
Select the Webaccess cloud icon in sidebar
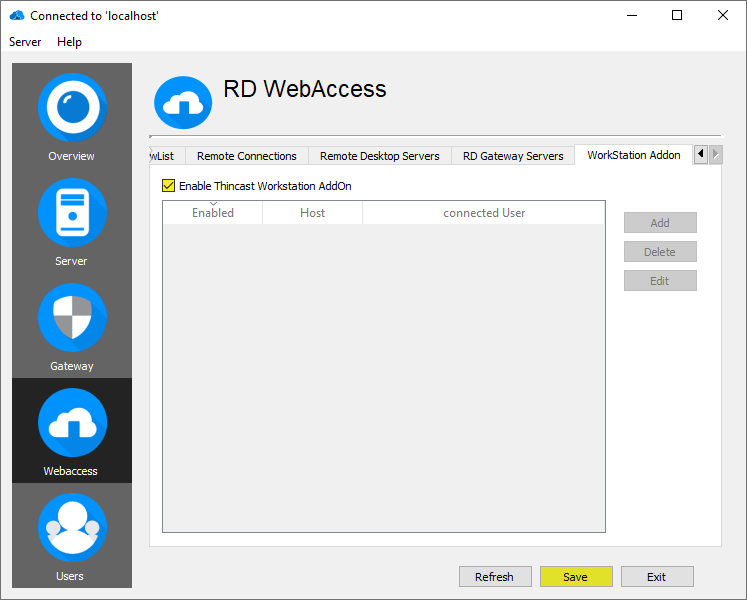point(72,423)
